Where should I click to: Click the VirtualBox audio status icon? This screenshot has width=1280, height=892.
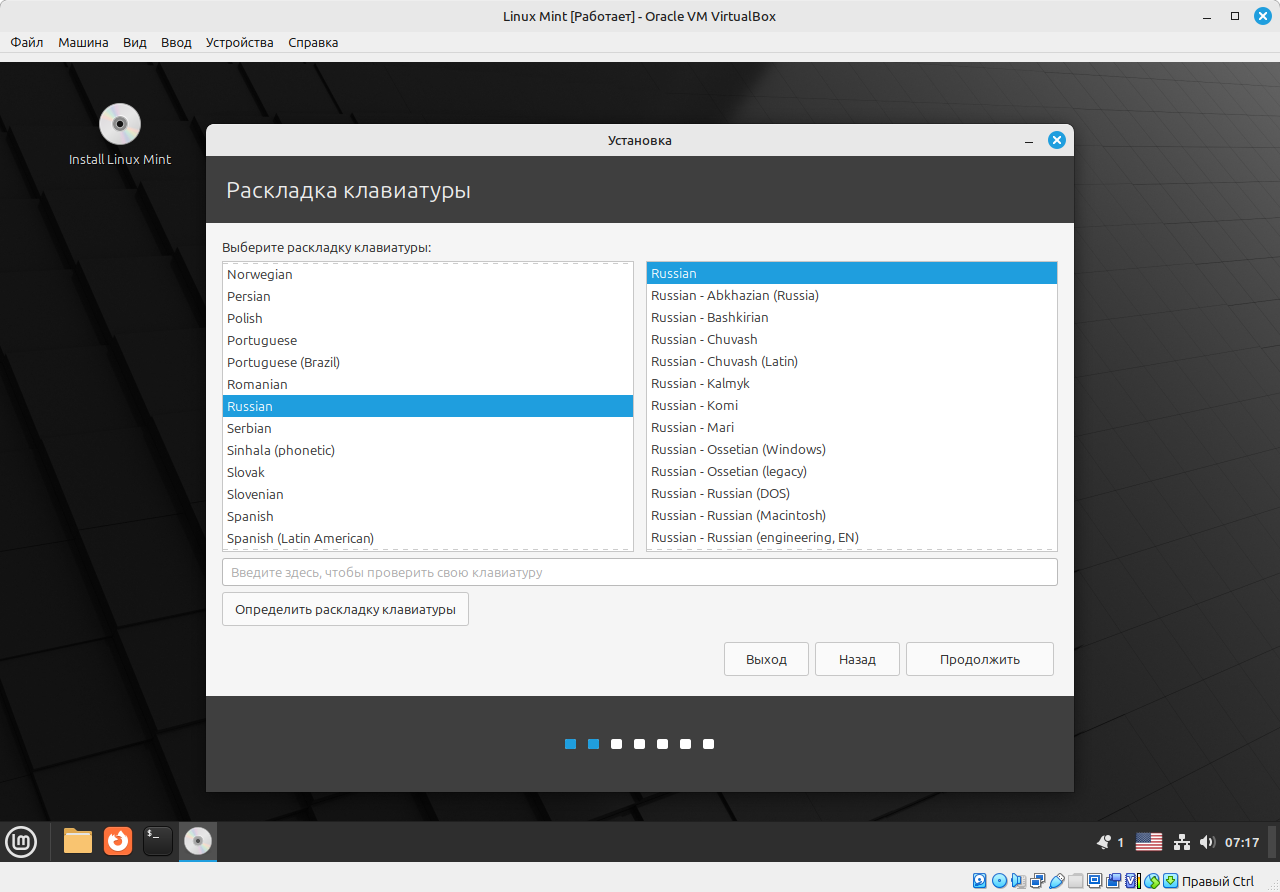pyautogui.click(x=1018, y=881)
